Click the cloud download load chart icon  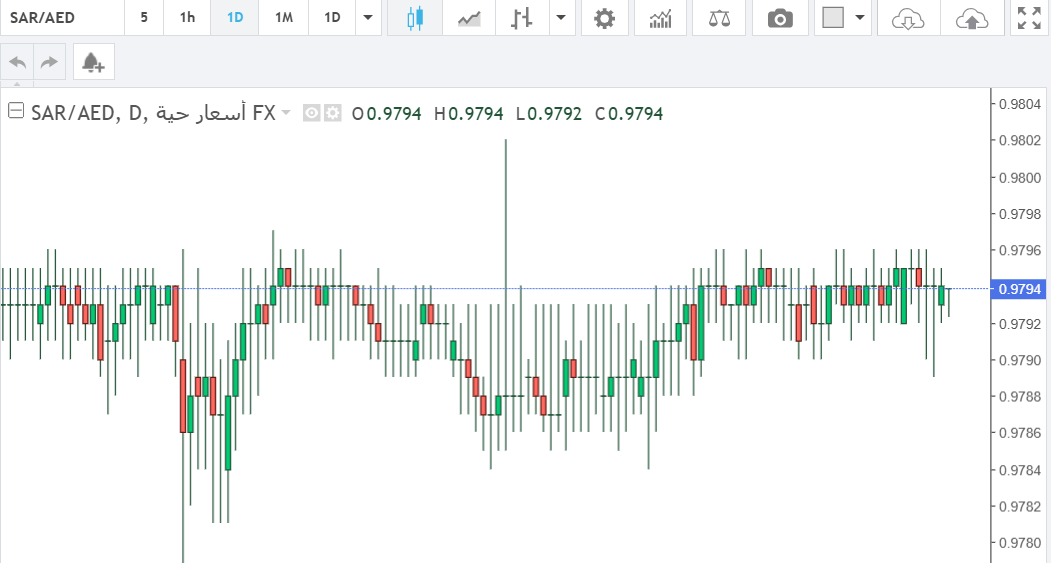click(908, 18)
